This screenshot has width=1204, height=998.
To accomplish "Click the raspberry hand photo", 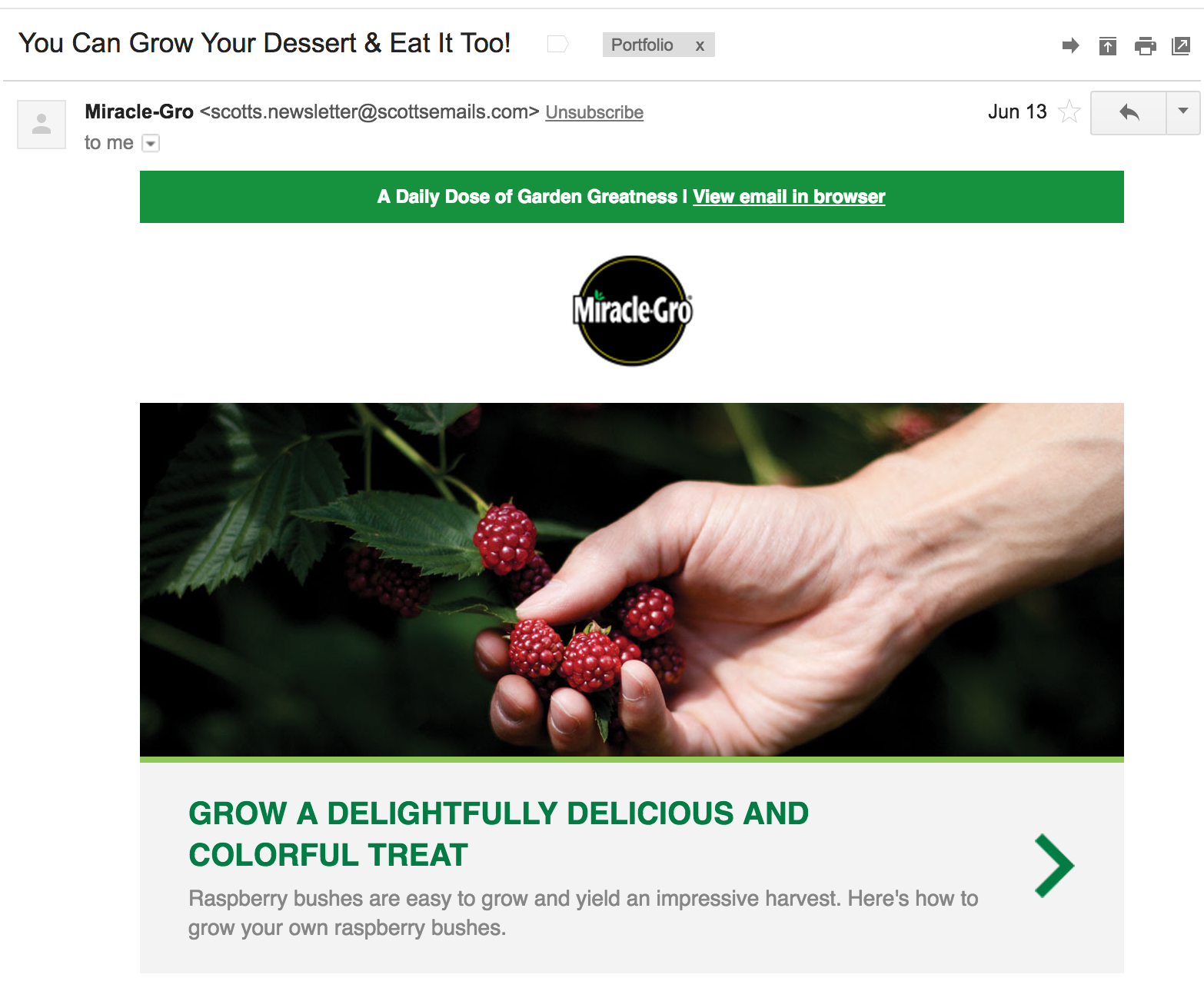I will point(632,580).
